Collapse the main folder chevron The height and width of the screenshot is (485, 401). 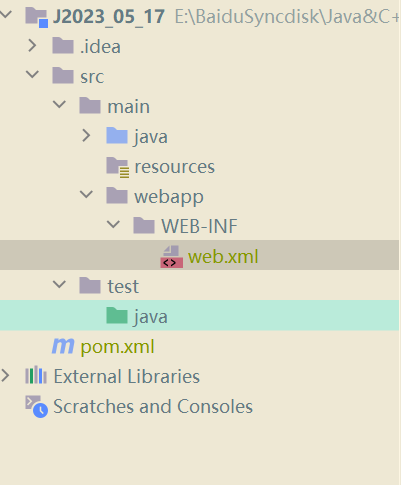[x=60, y=104]
